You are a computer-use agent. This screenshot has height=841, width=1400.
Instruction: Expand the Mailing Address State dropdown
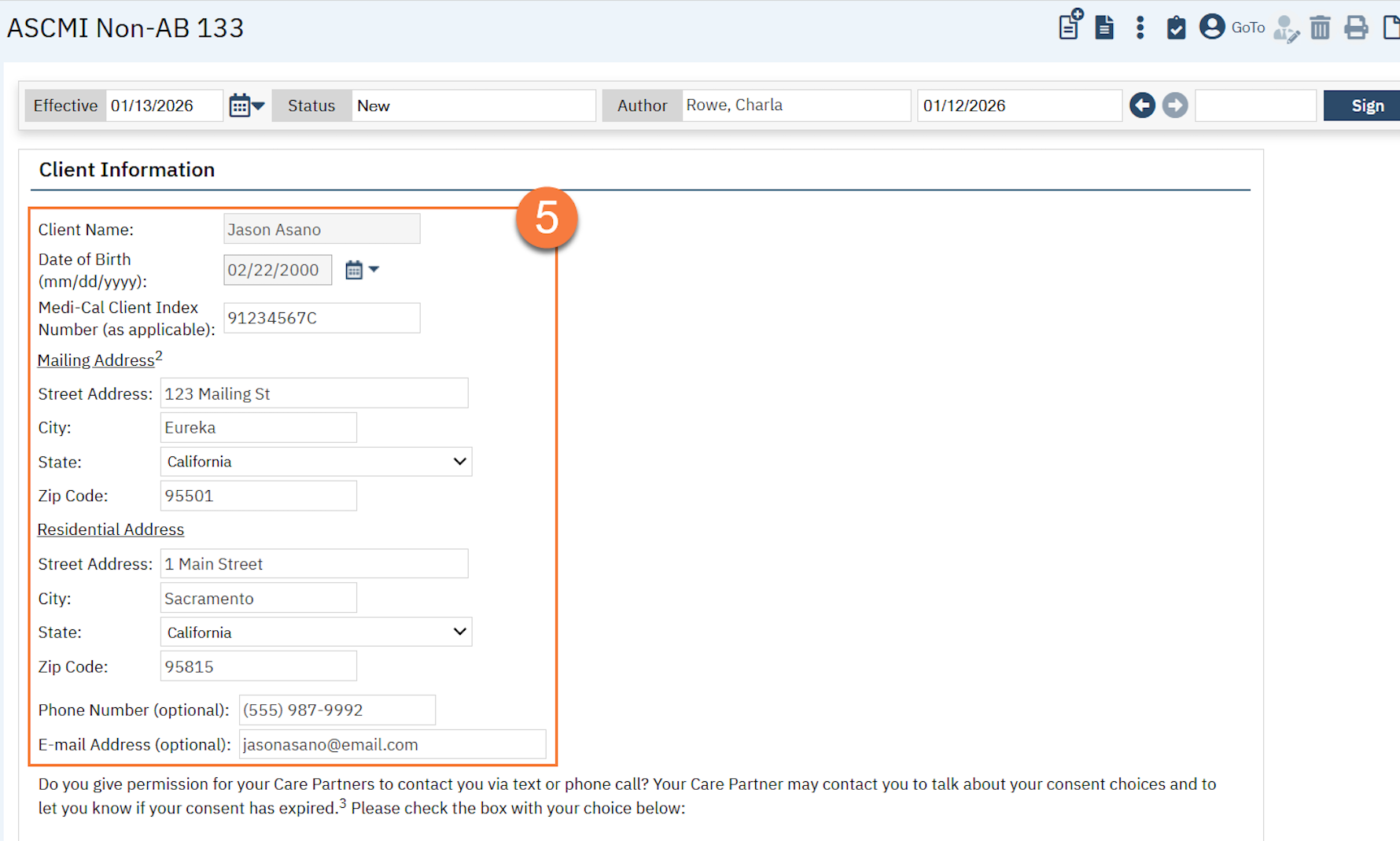coord(315,462)
